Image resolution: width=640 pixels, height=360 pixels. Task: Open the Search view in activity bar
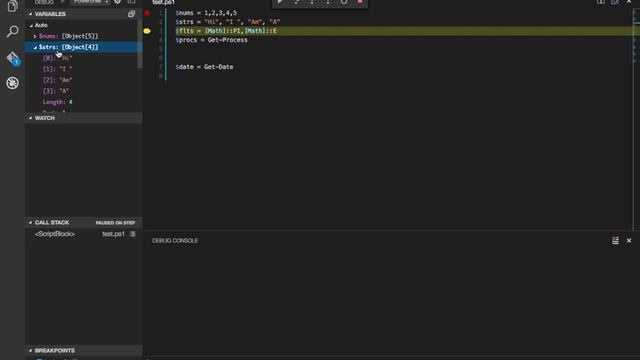coord(12,31)
